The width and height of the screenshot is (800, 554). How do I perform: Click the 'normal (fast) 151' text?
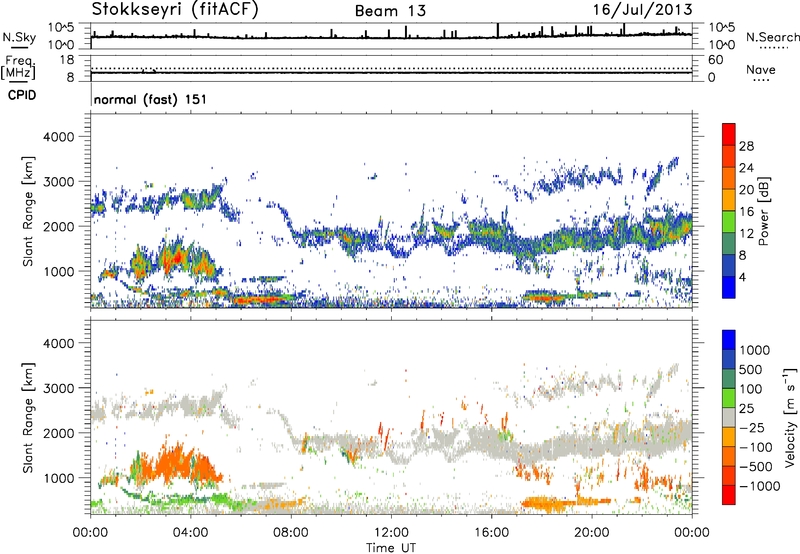(151, 99)
